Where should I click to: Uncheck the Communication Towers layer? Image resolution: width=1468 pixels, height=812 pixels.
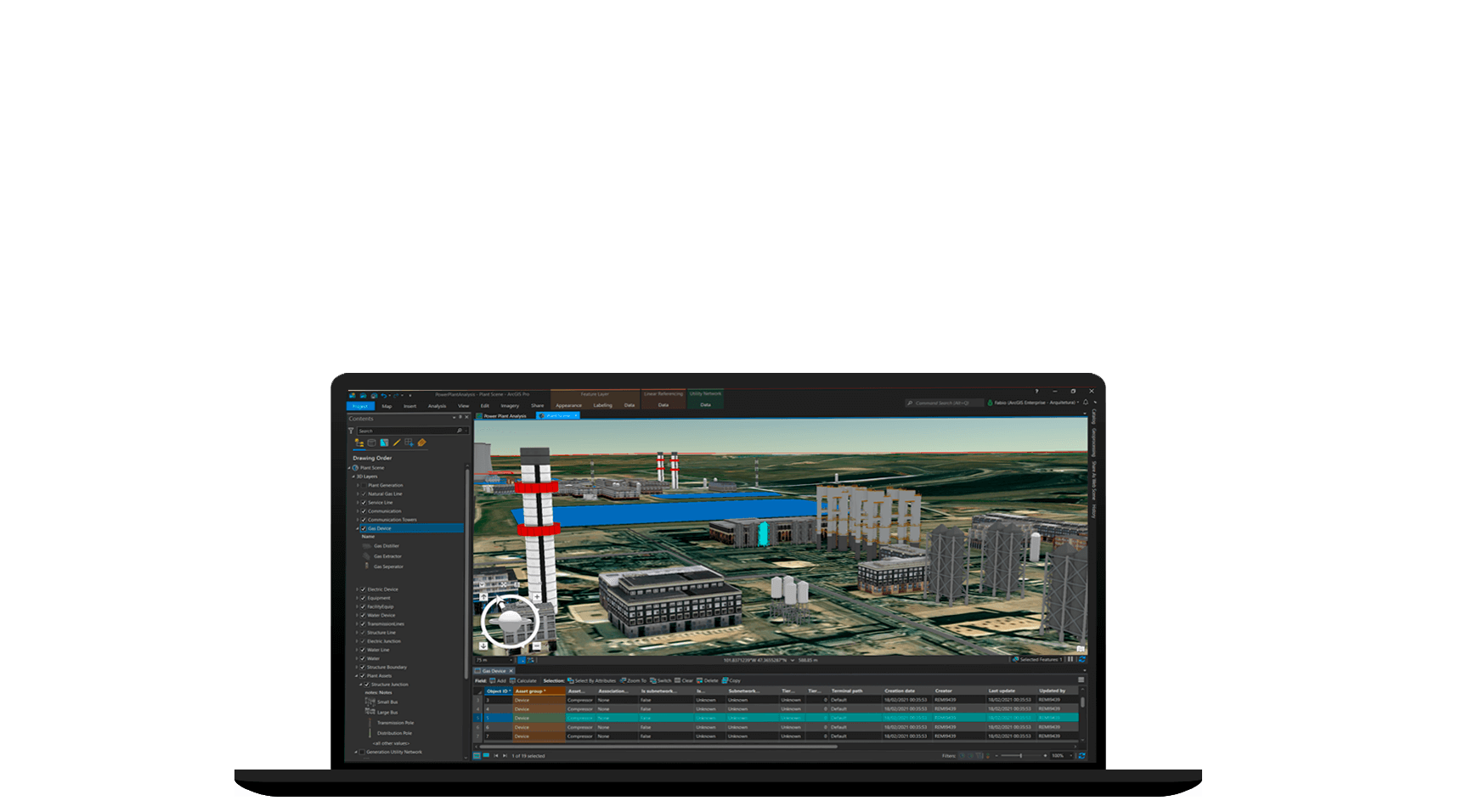pyautogui.click(x=364, y=520)
